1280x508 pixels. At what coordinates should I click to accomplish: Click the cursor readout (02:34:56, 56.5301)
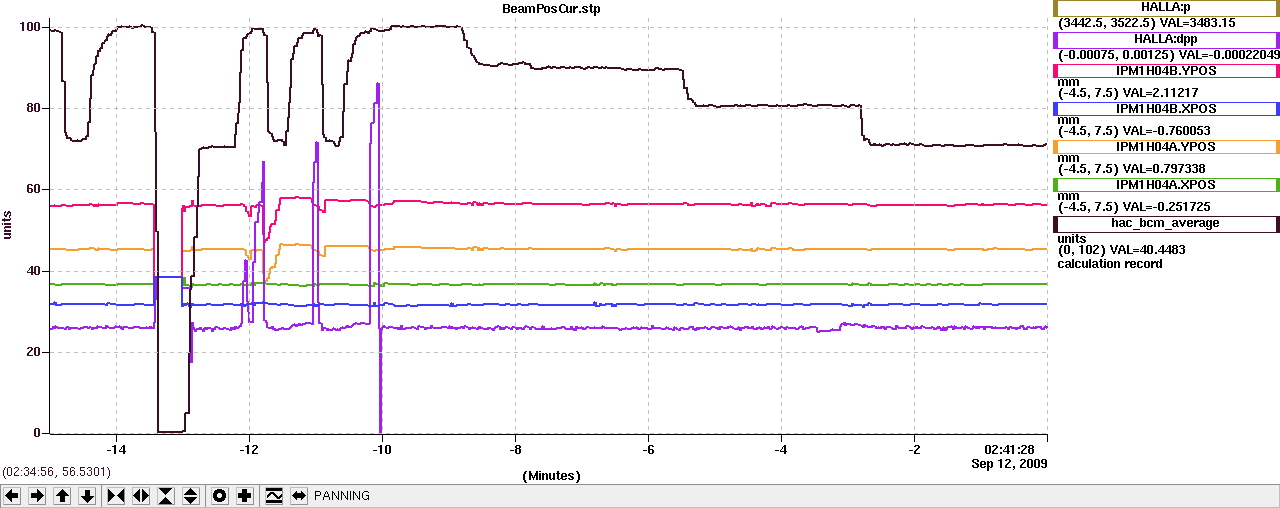(x=55, y=471)
